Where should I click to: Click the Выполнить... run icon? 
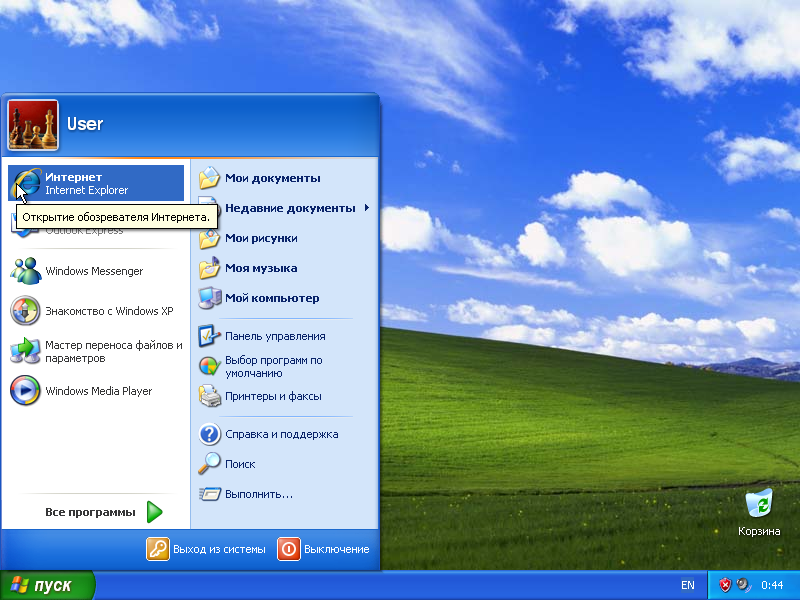(x=209, y=494)
